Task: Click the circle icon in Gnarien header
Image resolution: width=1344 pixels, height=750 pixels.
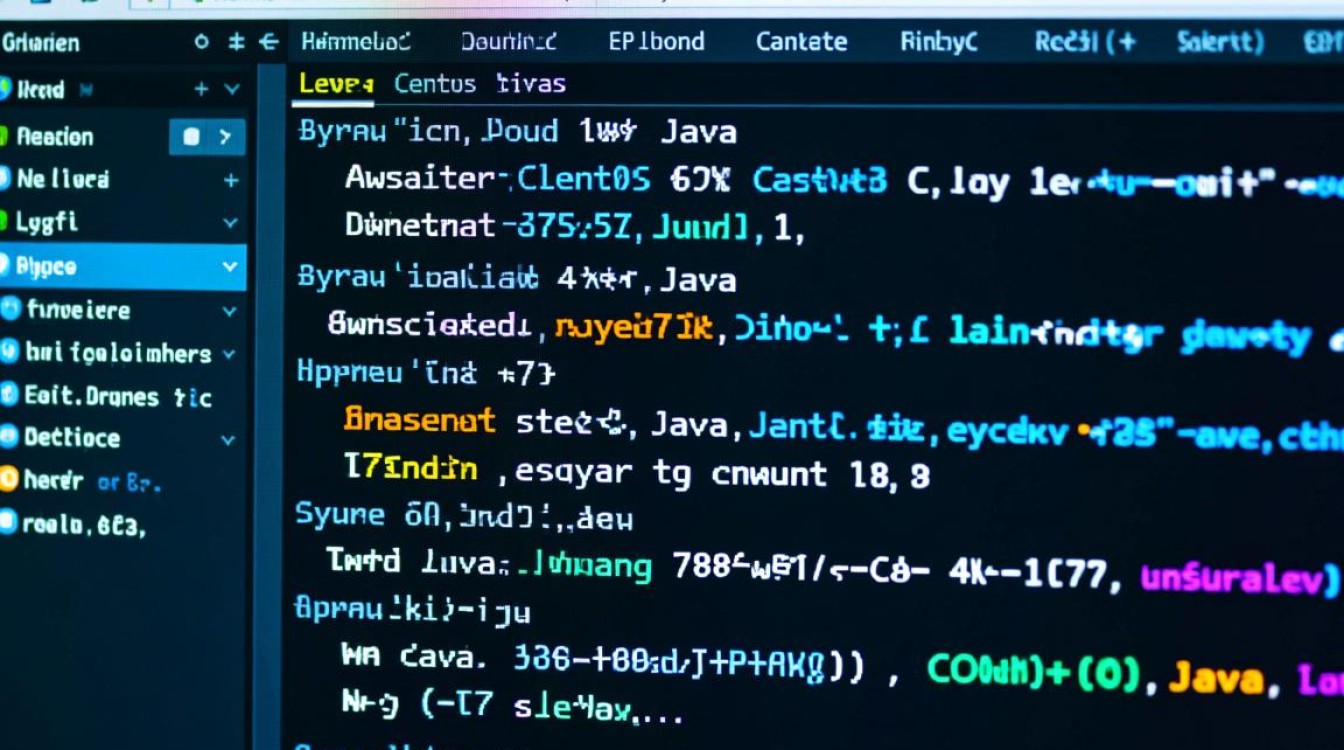Action: (202, 42)
